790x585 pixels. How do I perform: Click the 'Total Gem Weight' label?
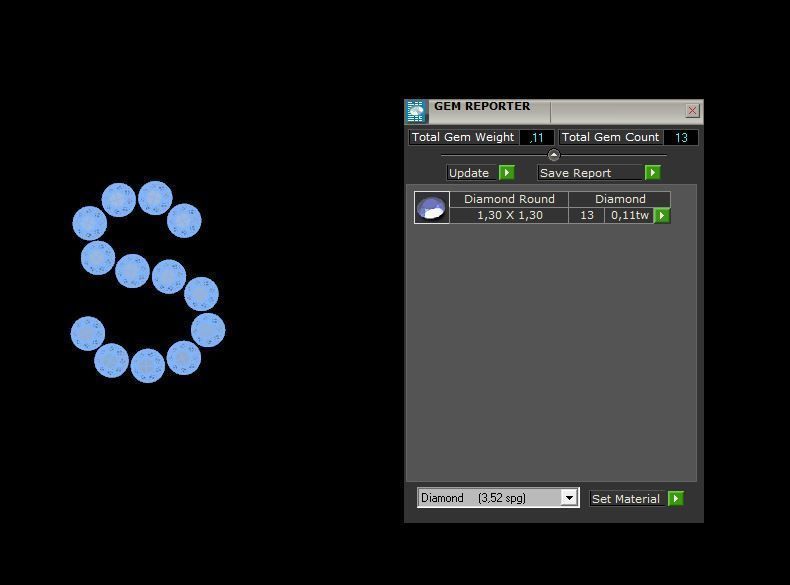pyautogui.click(x=463, y=137)
